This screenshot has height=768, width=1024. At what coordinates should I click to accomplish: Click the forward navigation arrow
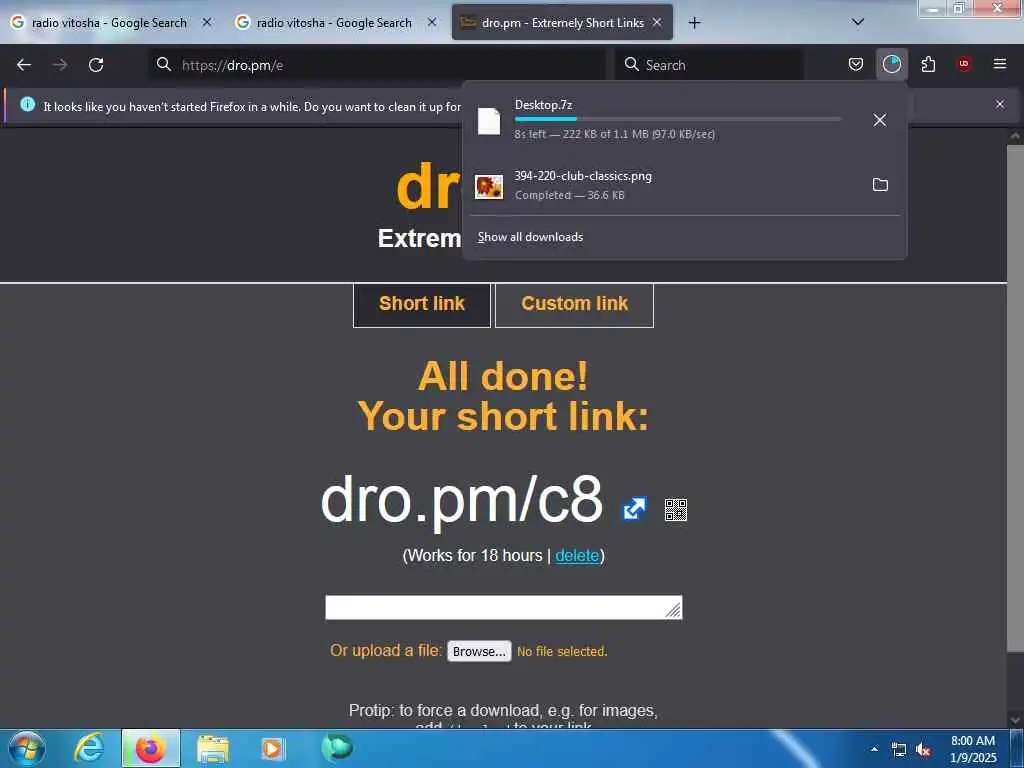(60, 65)
